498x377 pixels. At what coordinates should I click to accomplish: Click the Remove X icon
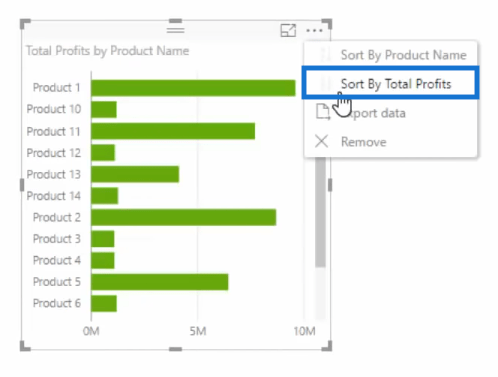322,141
